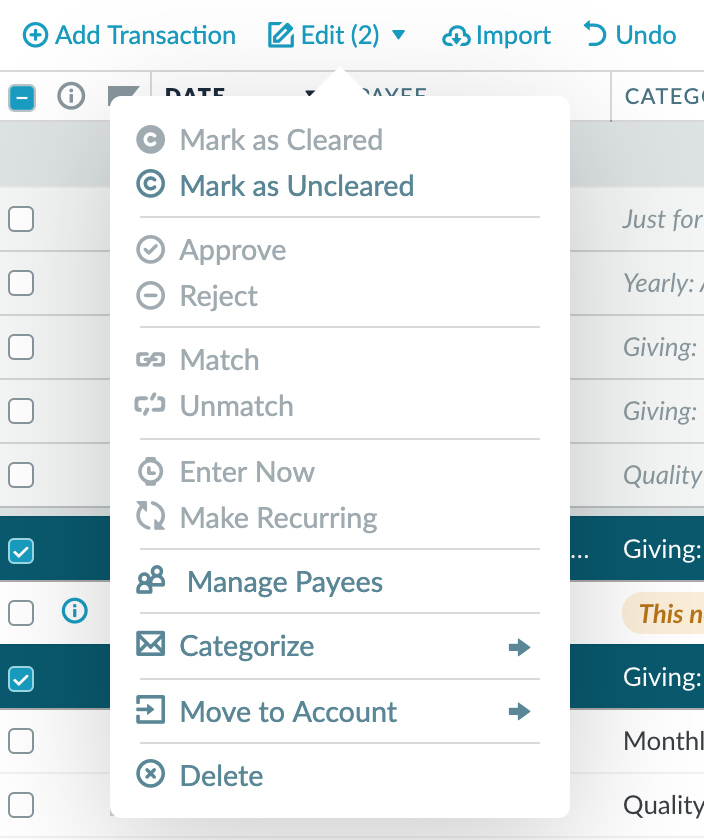Choose Make Recurring from the menu

(278, 518)
